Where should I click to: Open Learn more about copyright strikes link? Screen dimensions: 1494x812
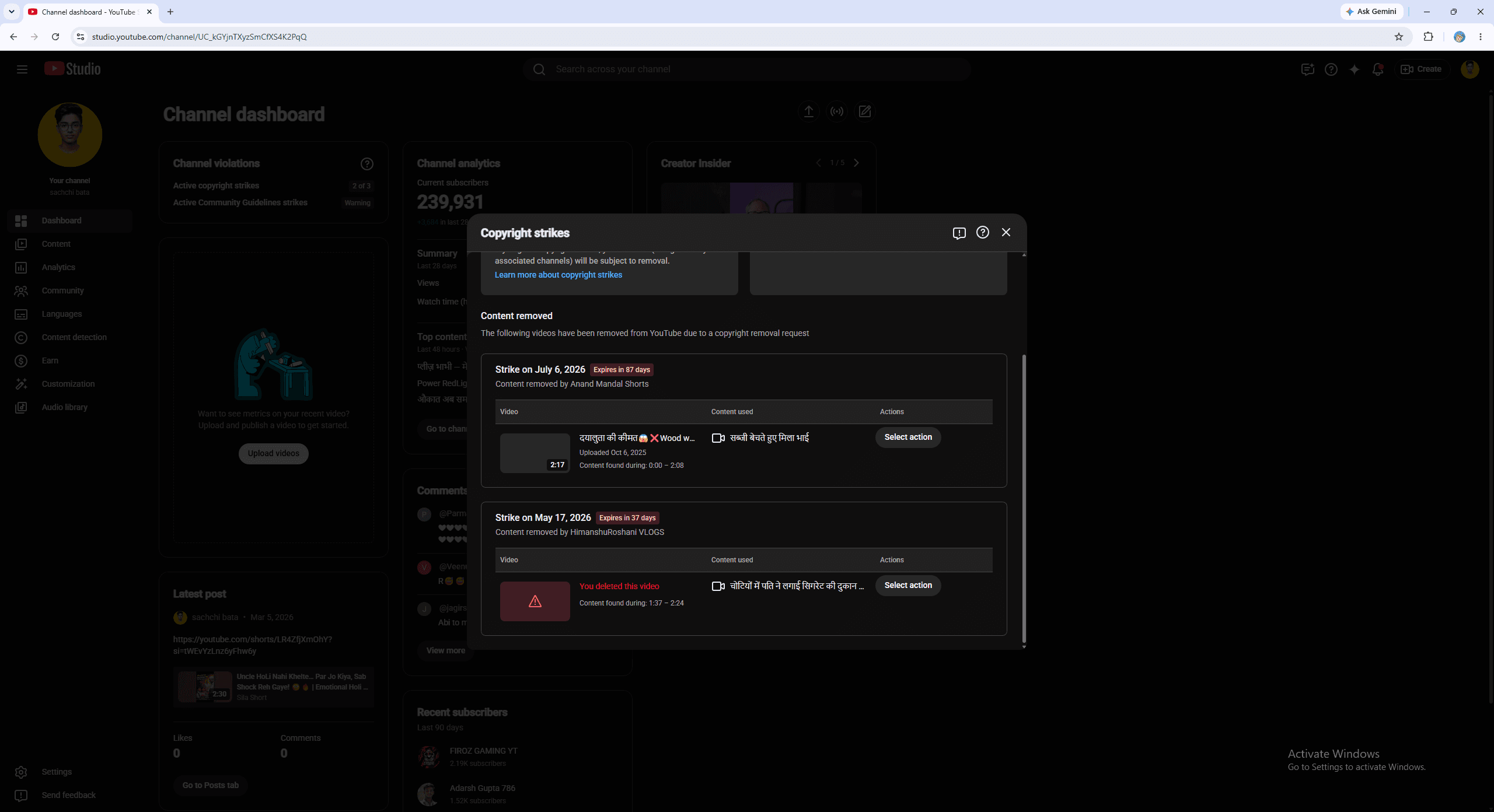click(558, 275)
